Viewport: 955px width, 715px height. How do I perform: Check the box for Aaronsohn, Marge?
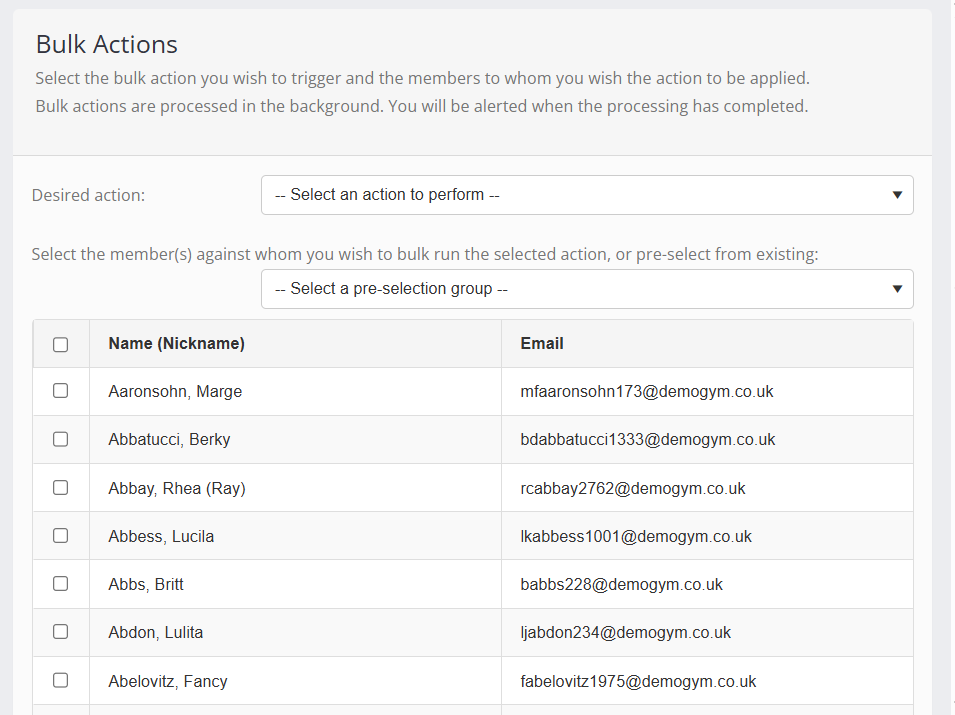61,391
